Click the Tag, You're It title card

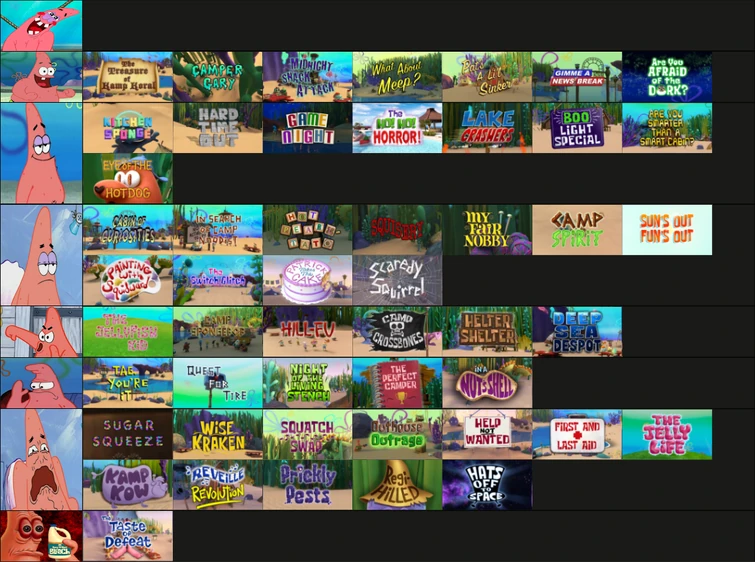click(x=128, y=383)
